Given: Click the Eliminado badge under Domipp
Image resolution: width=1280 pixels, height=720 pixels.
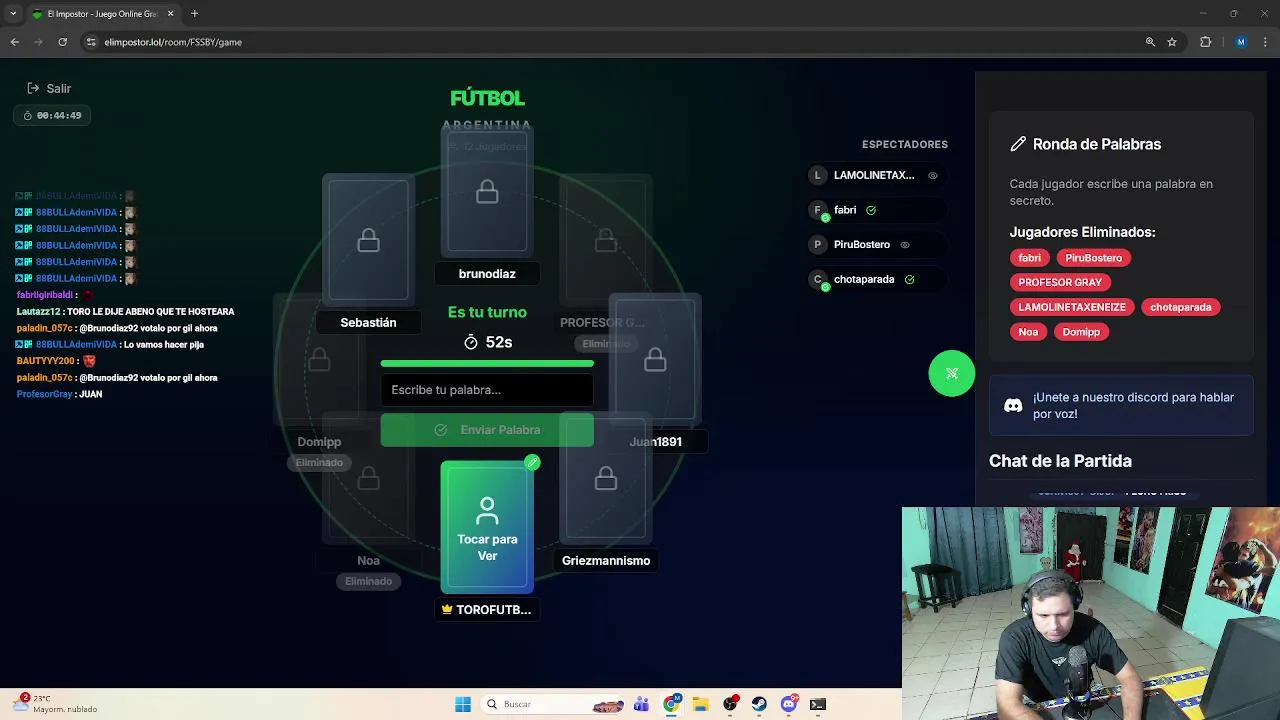Looking at the screenshot, I should pos(319,463).
